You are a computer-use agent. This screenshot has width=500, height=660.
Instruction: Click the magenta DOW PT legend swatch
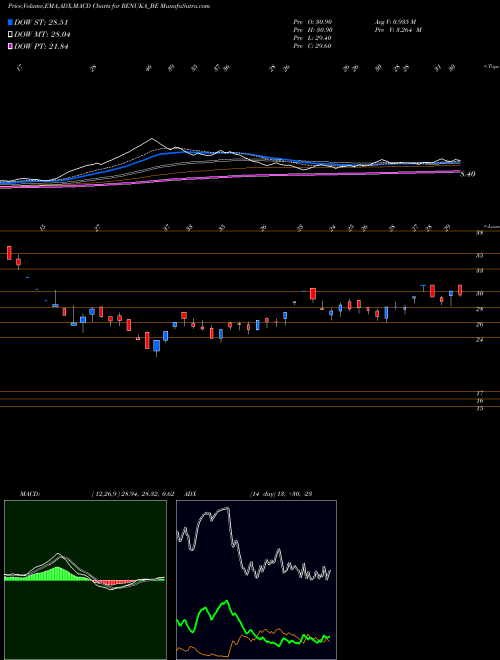11,46
